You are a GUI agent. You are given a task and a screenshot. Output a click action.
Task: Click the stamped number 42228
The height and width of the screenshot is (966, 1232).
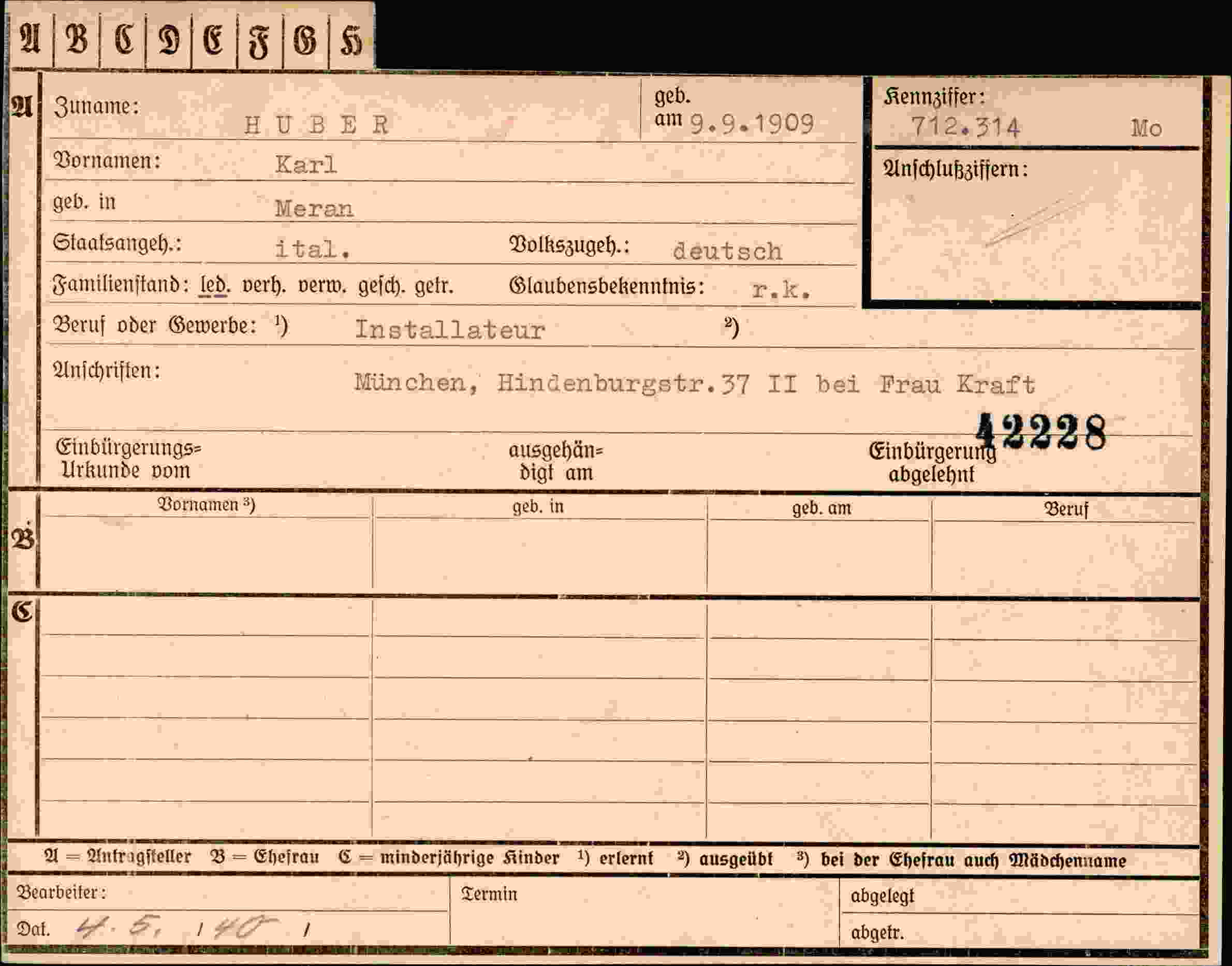coord(1041,432)
